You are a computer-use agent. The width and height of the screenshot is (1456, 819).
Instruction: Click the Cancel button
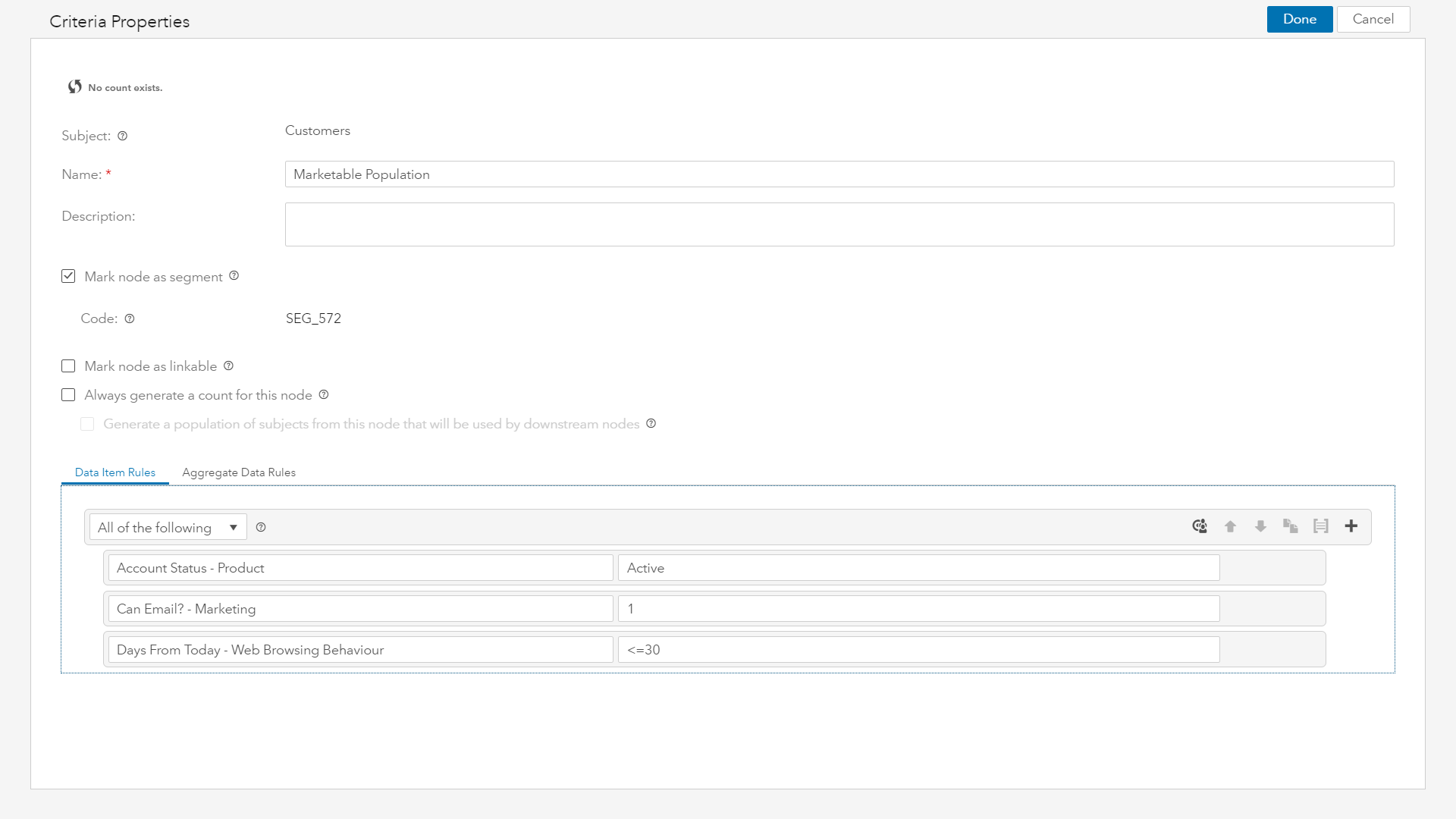[x=1373, y=20]
